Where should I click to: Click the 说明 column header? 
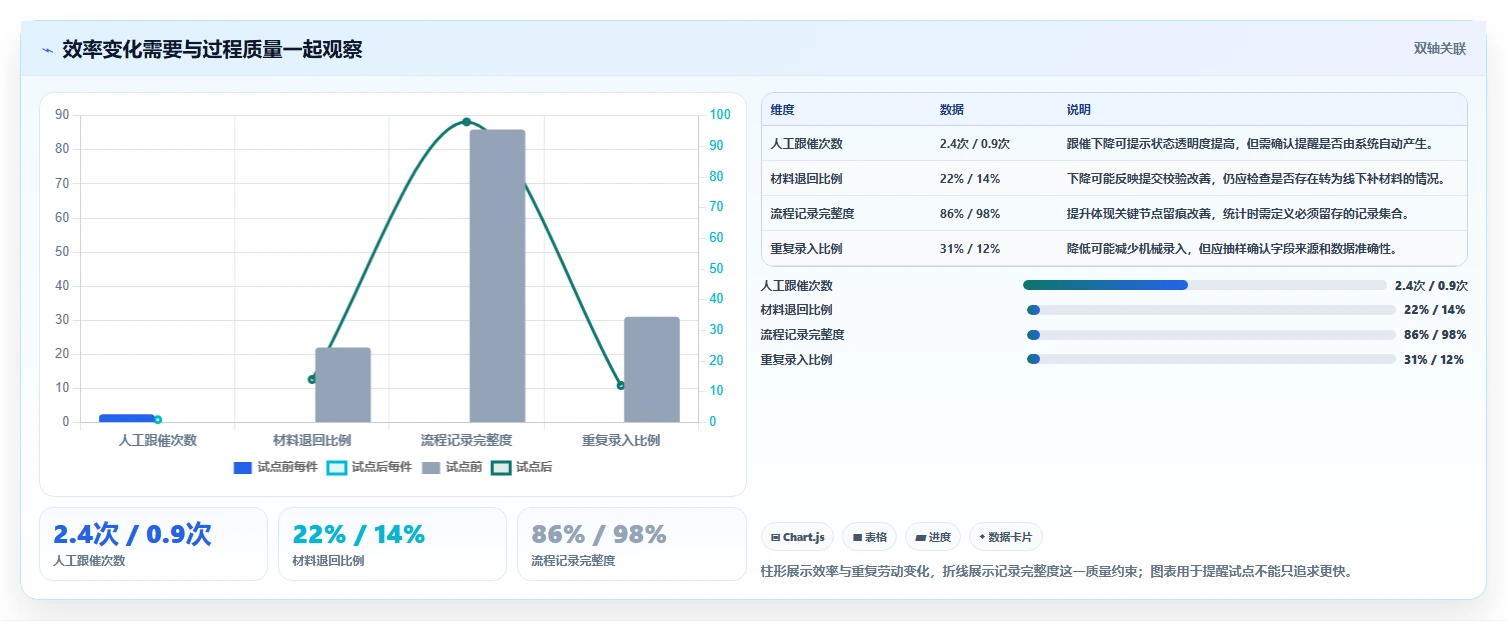1079,110
